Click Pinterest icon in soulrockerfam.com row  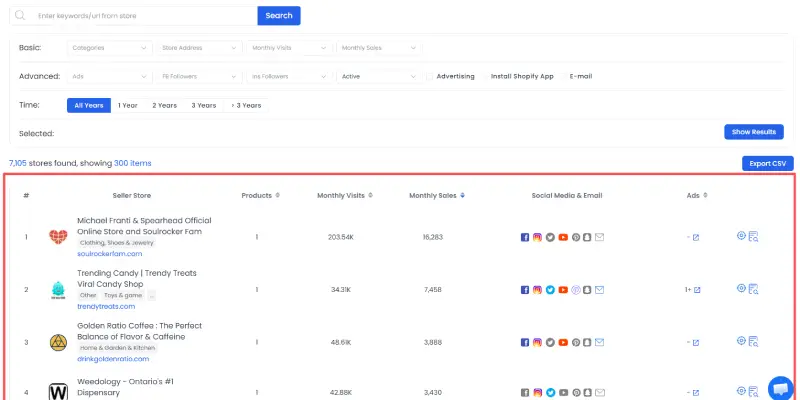(576, 237)
